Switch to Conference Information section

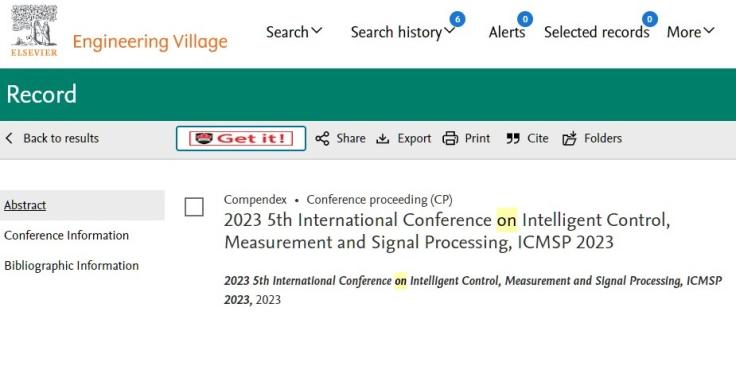66,235
